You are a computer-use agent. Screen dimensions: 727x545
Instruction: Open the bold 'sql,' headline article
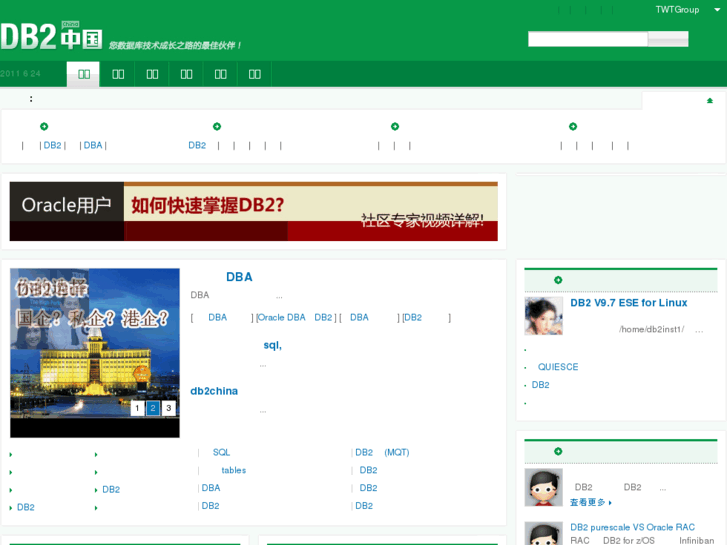coord(273,345)
